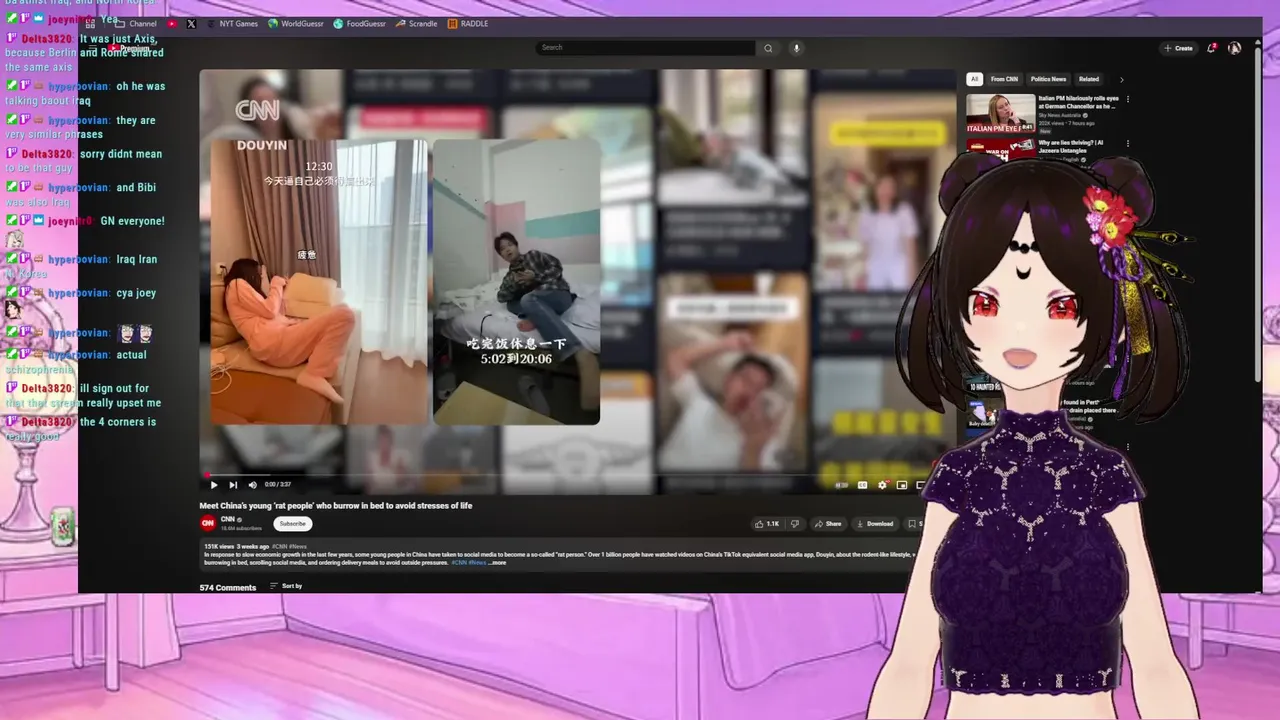
Task: Open the WorldGuessr bookmark
Action: [x=297, y=23]
